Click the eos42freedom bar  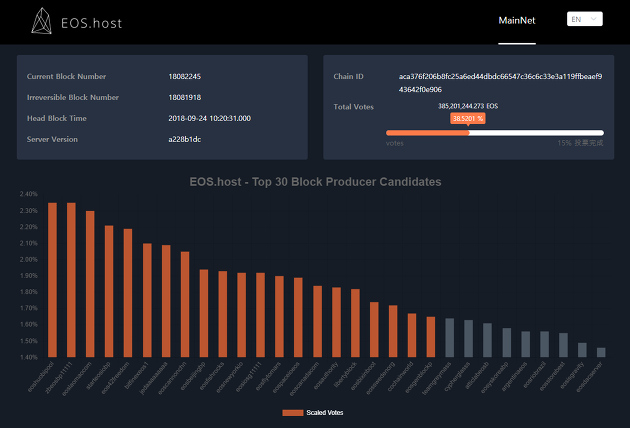click(128, 293)
